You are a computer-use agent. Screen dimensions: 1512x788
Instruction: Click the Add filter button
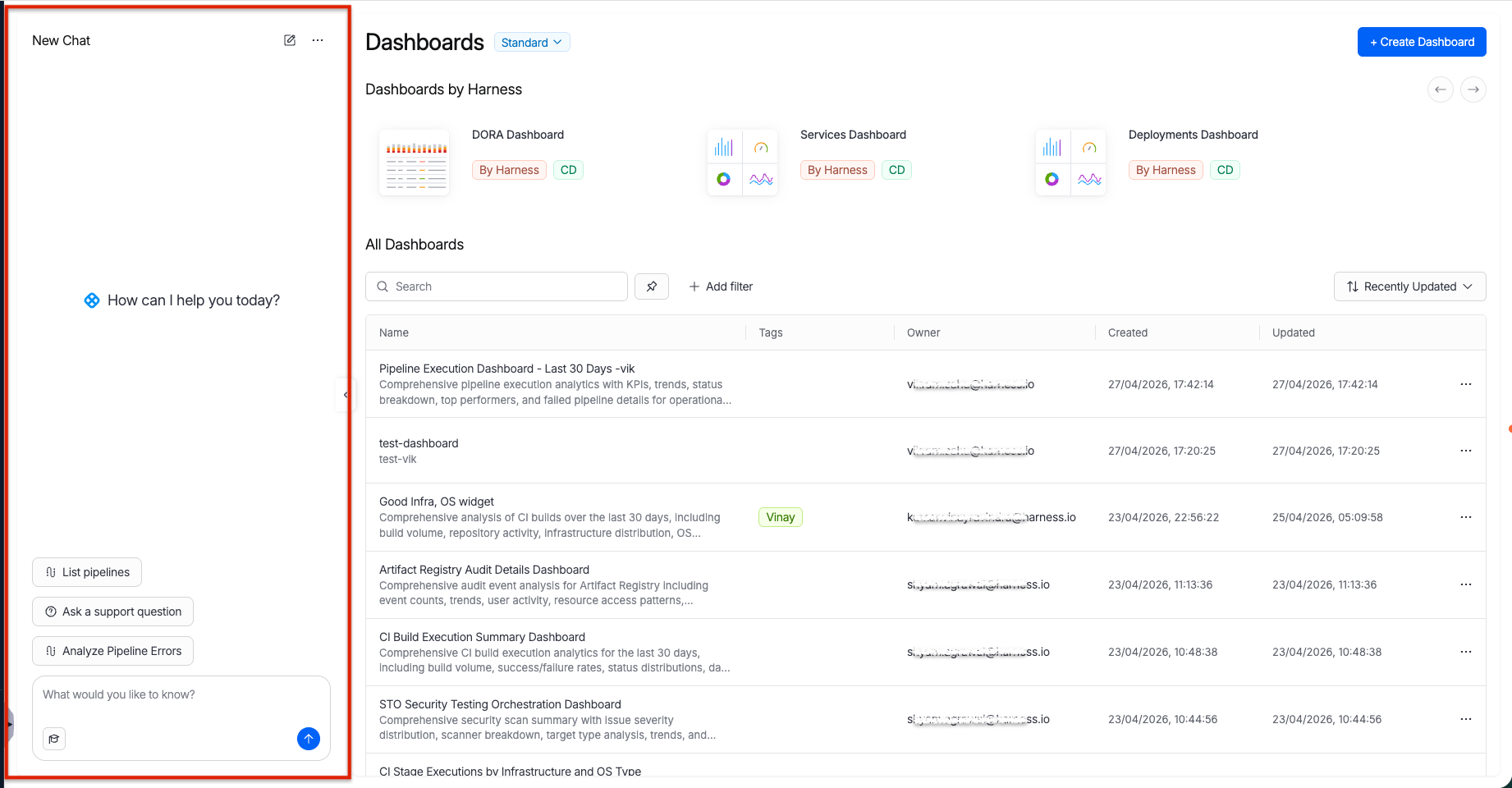click(721, 286)
